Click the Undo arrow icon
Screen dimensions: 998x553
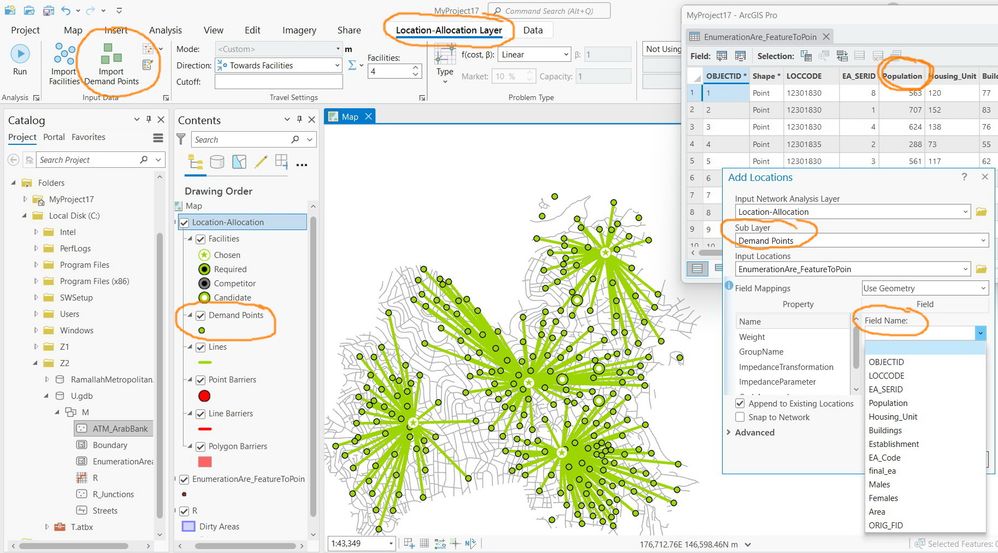(66, 11)
